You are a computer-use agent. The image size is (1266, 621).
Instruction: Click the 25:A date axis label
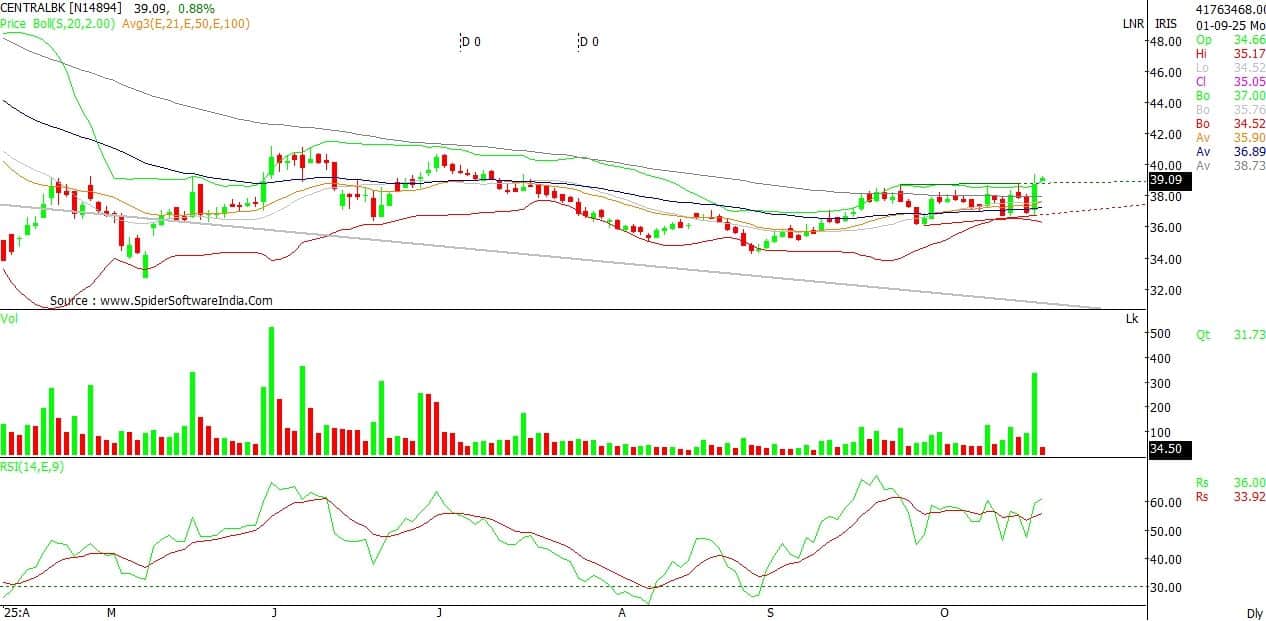click(16, 611)
